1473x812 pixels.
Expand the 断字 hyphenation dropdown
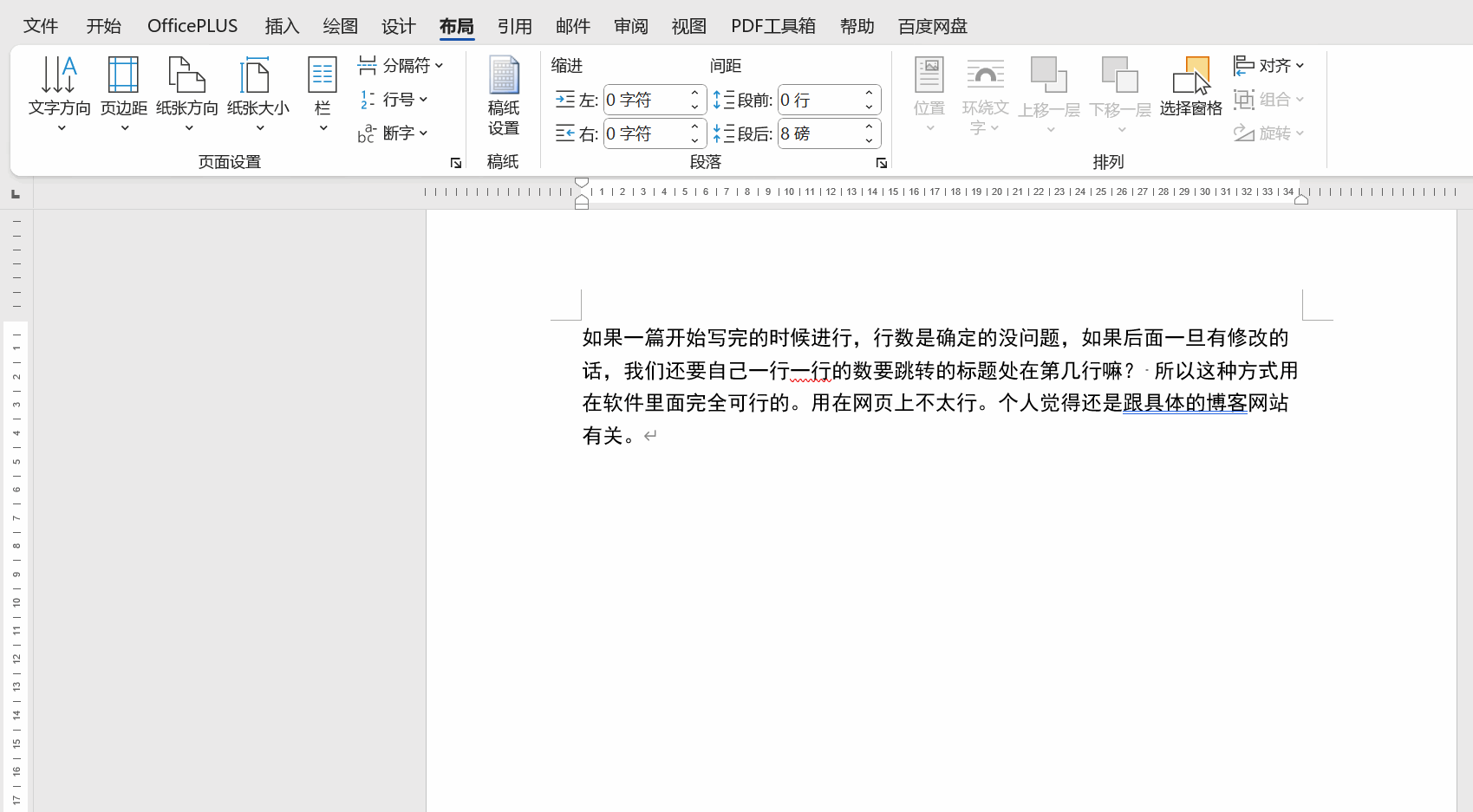click(394, 133)
